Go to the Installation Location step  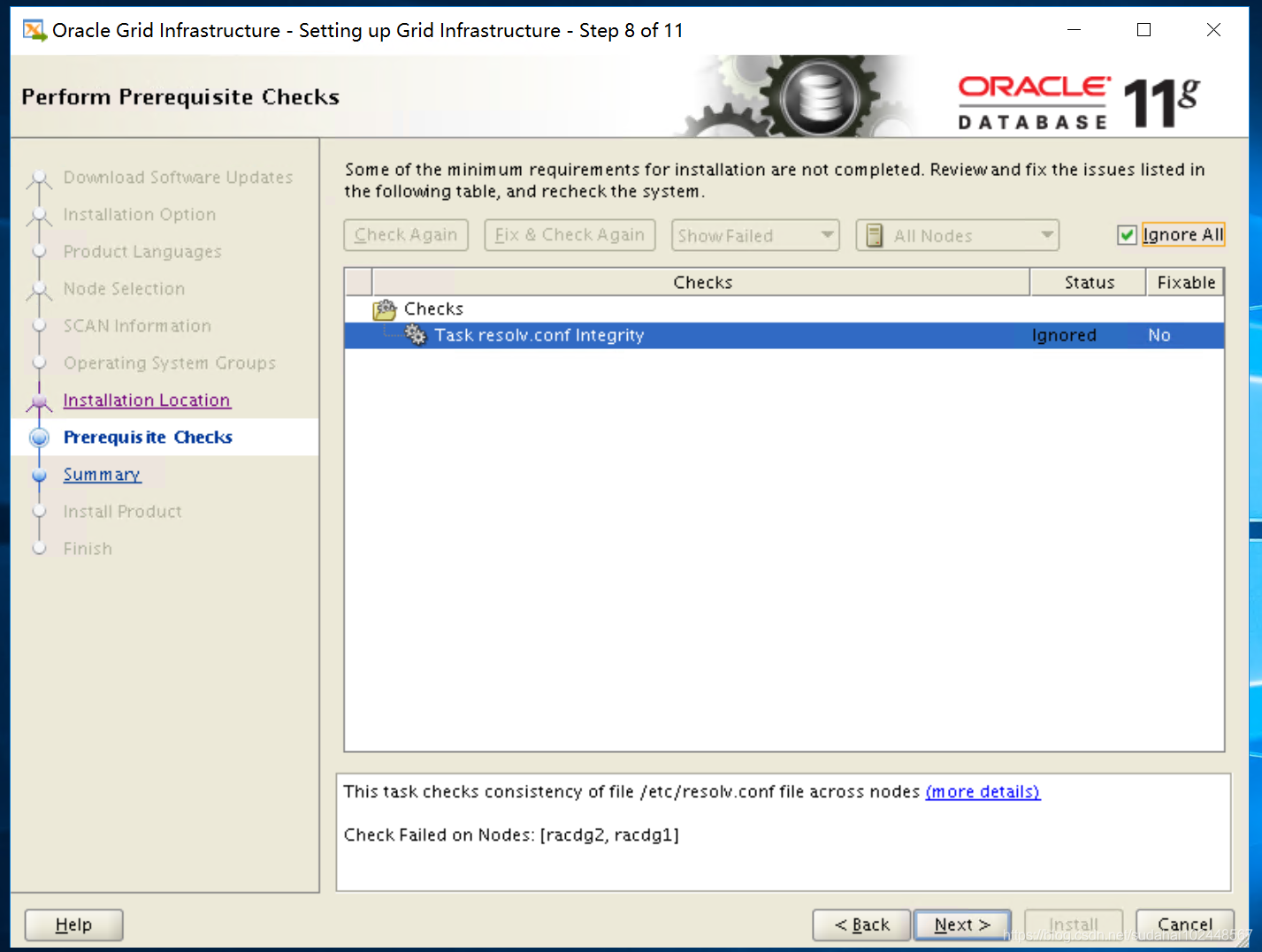tap(147, 400)
